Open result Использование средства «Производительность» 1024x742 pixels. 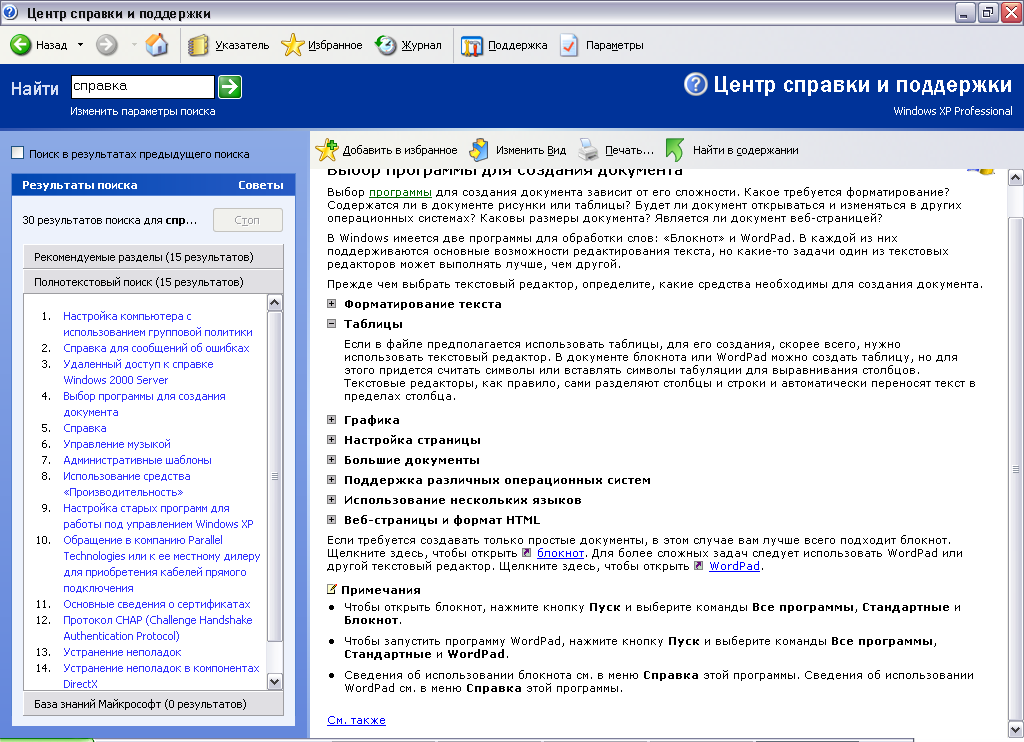[127, 484]
